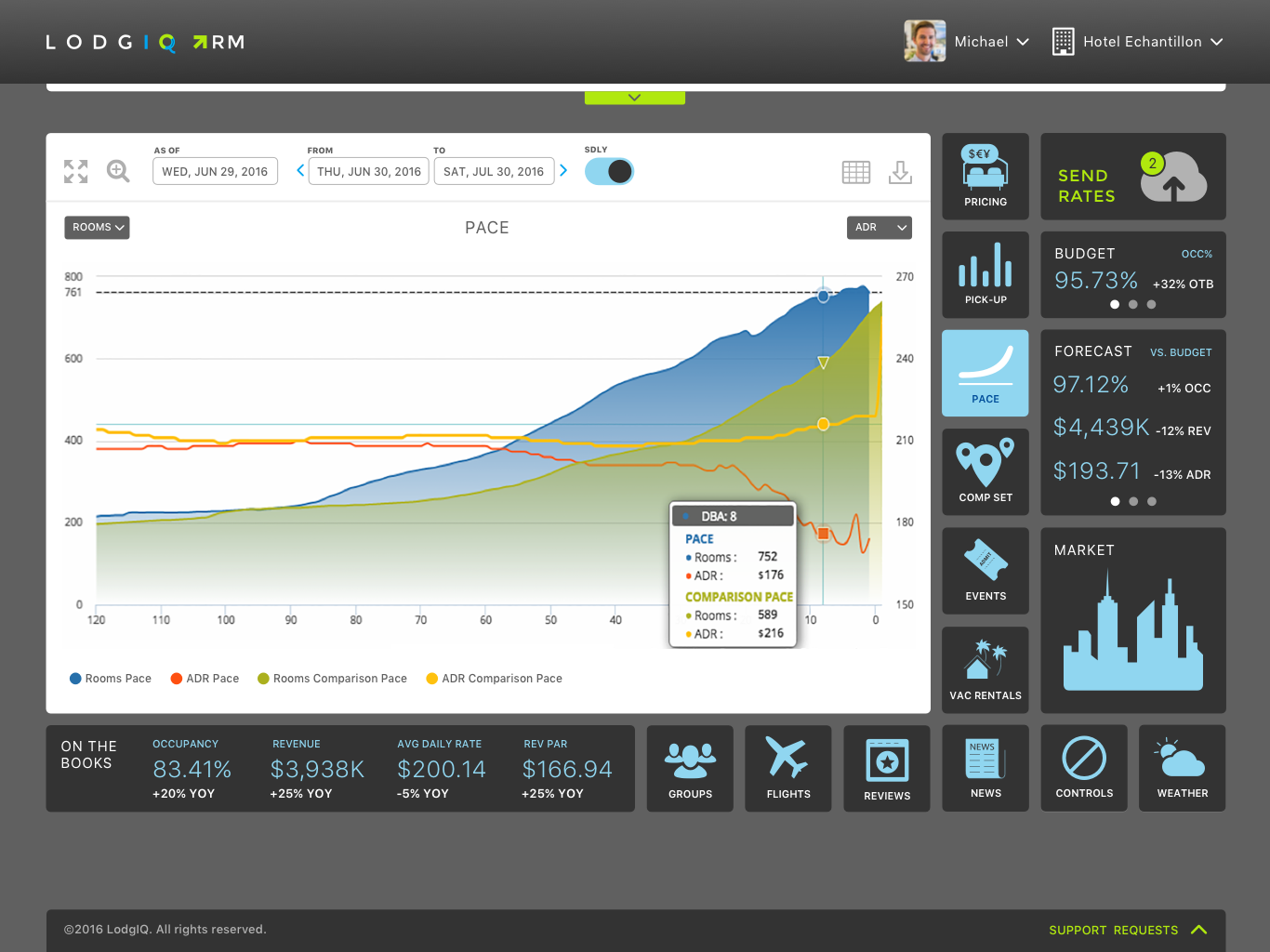Open the Pricing tile
Screen dimensions: 1270x952
pyautogui.click(x=985, y=176)
